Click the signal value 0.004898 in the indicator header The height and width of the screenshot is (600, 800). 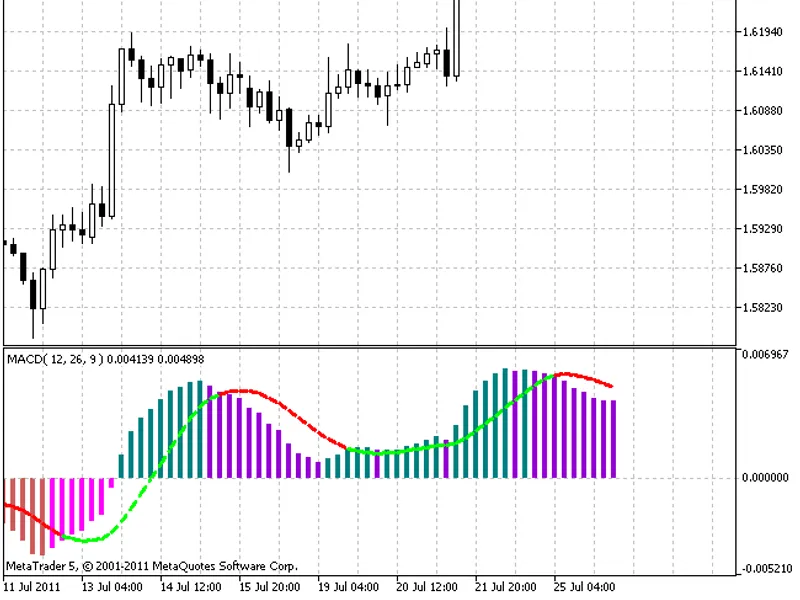pos(181,359)
